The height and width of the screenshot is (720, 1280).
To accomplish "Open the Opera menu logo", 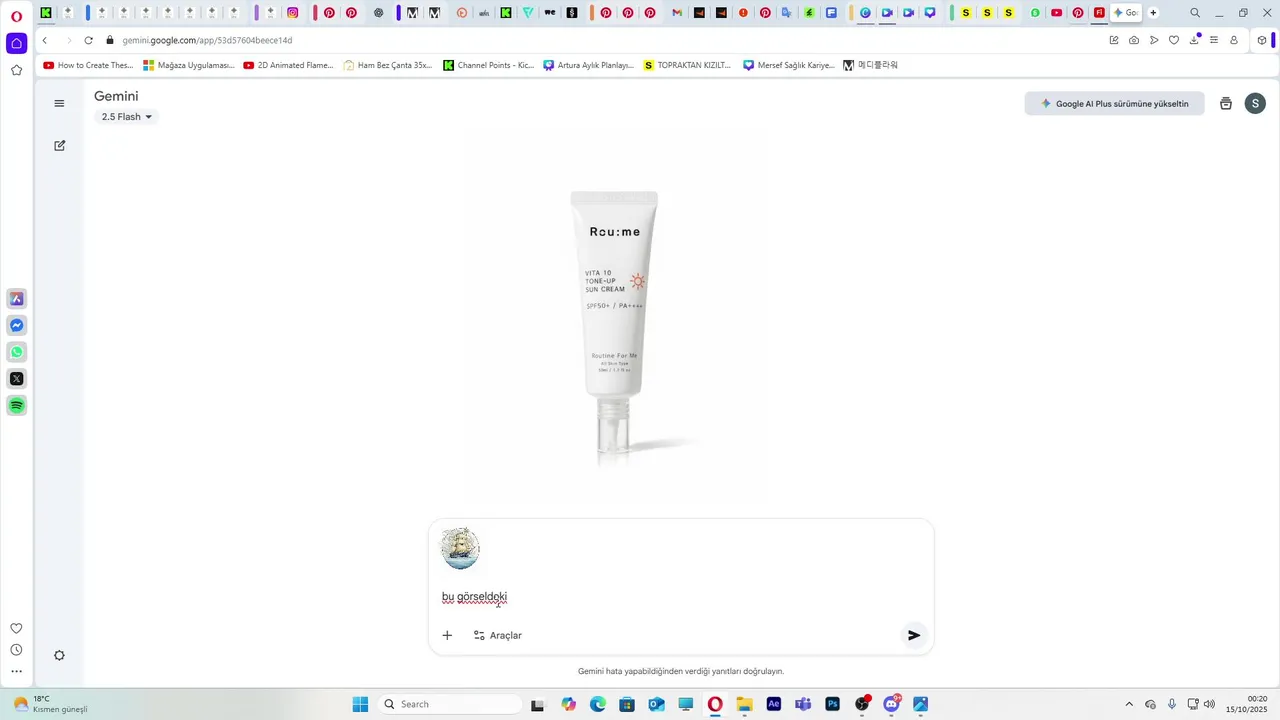I will 16,14.
